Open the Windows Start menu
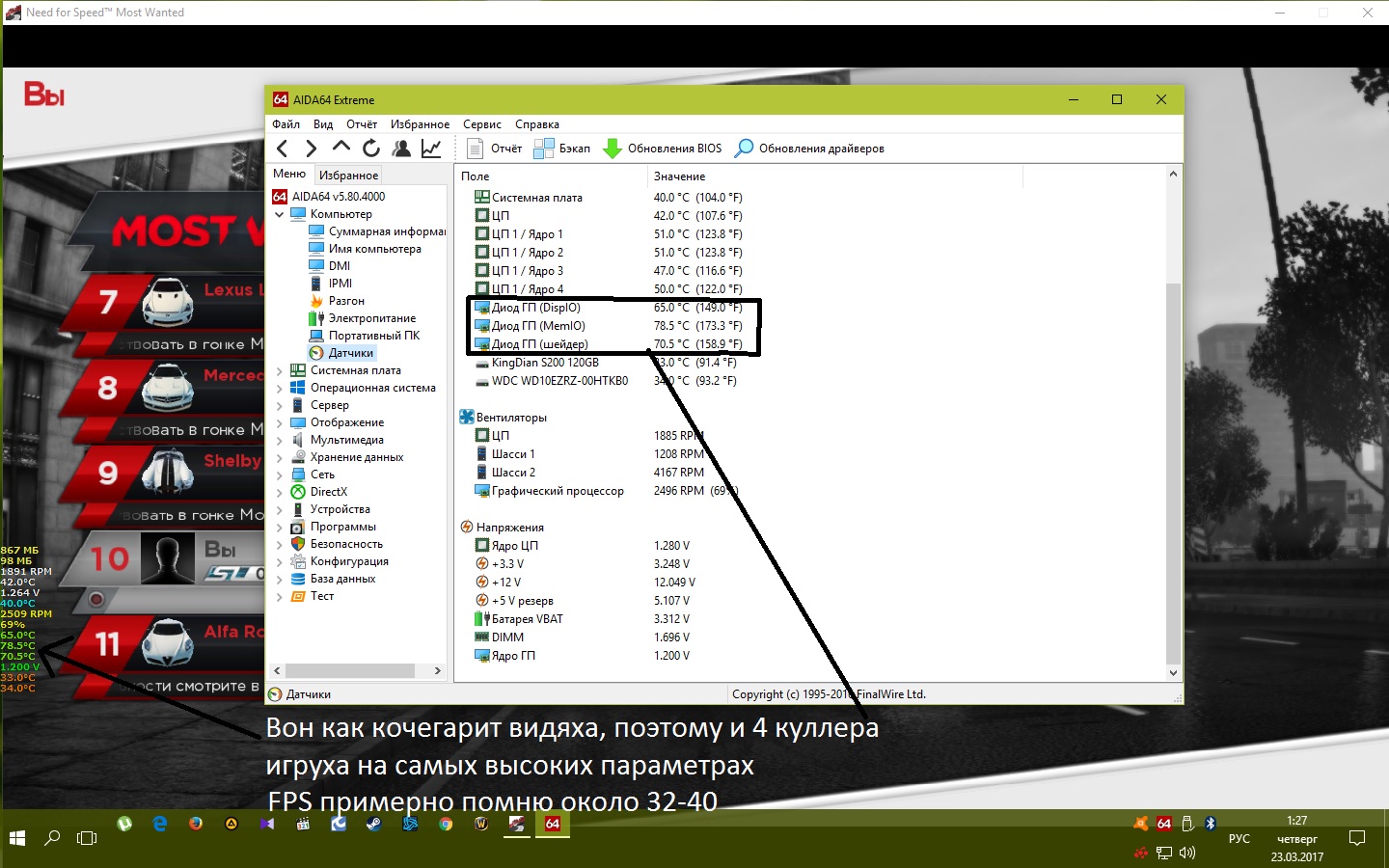This screenshot has height=868, width=1389. (17, 838)
